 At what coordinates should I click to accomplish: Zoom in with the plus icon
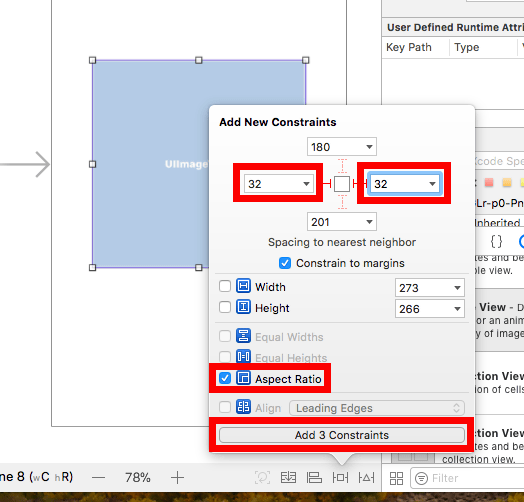click(177, 478)
